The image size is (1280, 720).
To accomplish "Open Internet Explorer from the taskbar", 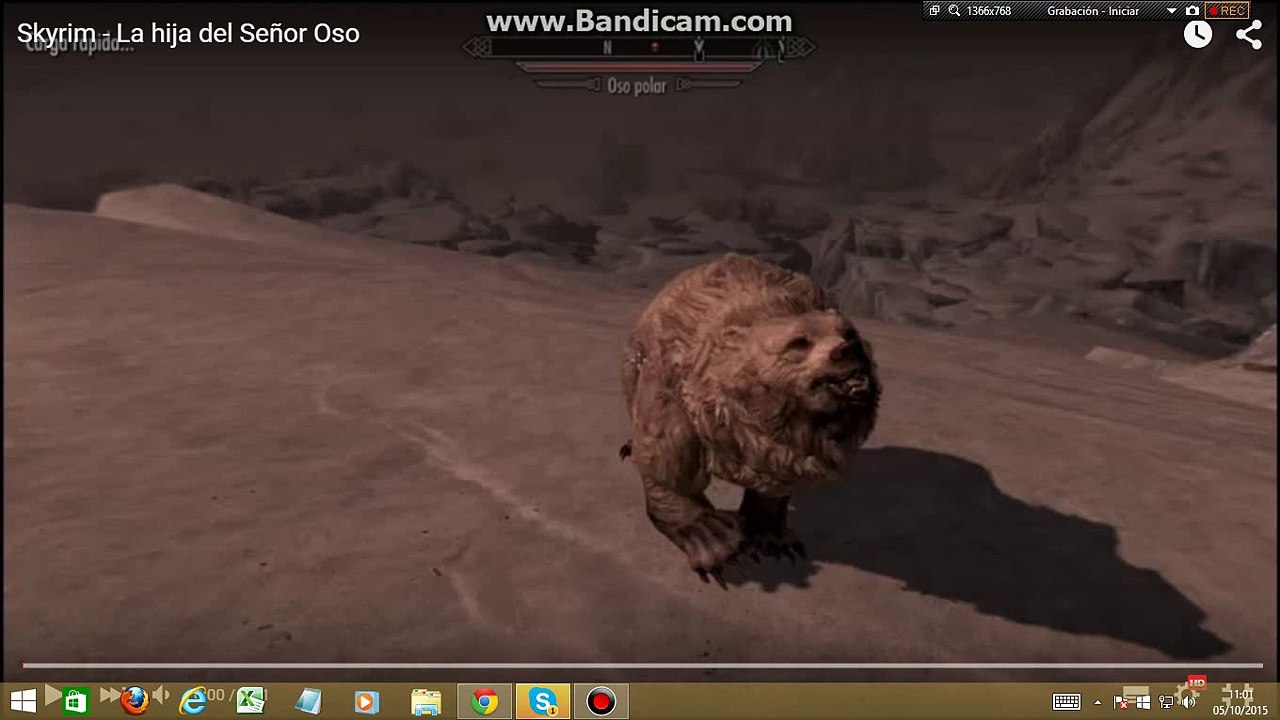I will (x=192, y=701).
